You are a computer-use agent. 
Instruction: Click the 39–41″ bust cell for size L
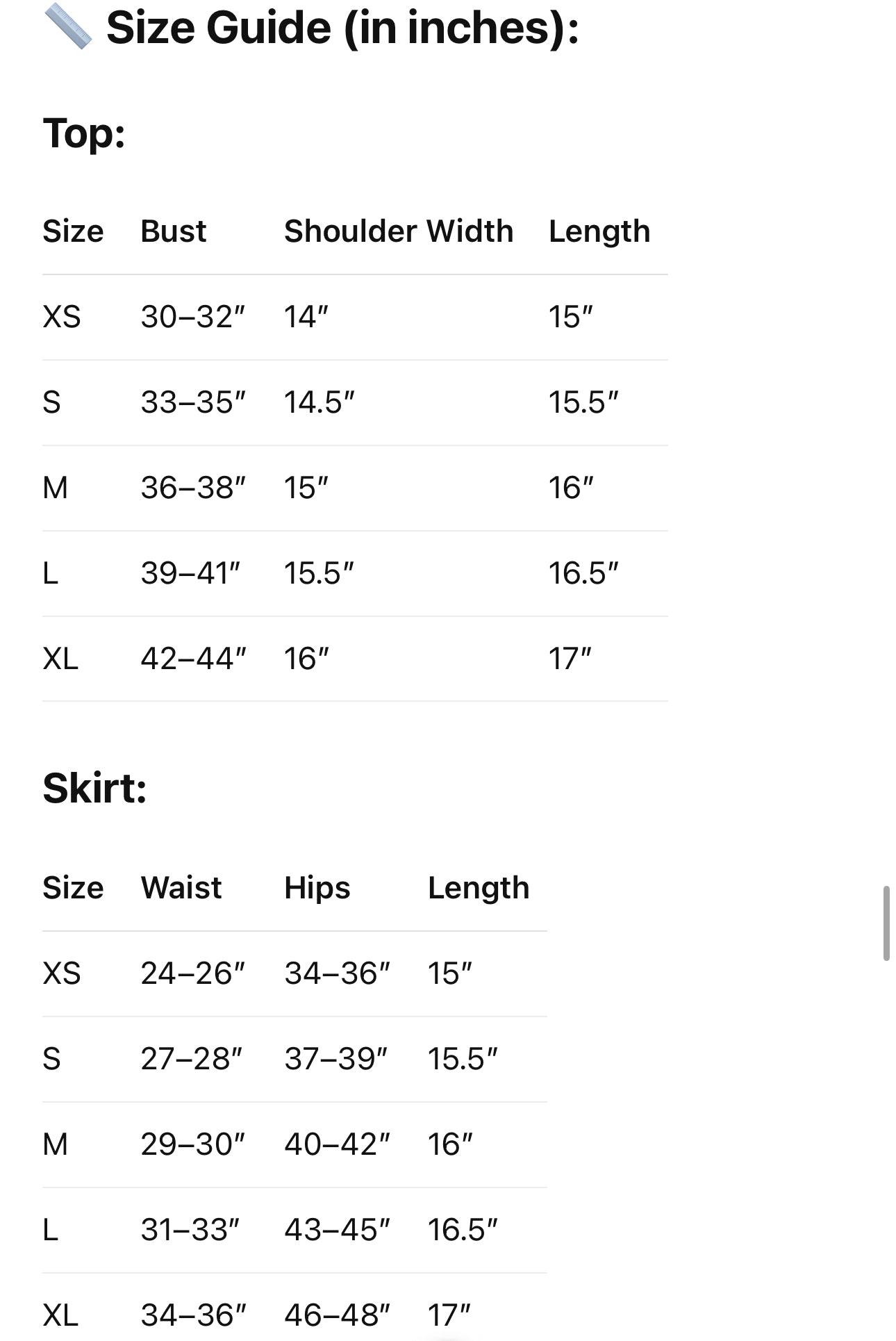(x=190, y=573)
